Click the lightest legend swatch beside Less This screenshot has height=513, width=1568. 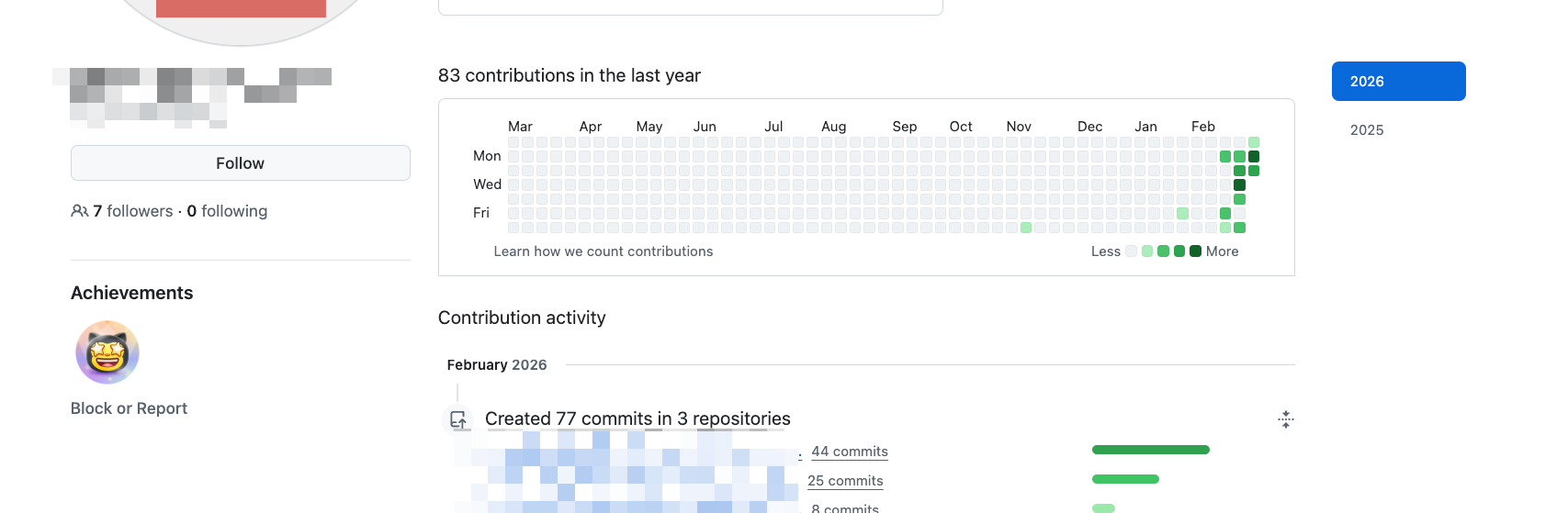(1132, 251)
